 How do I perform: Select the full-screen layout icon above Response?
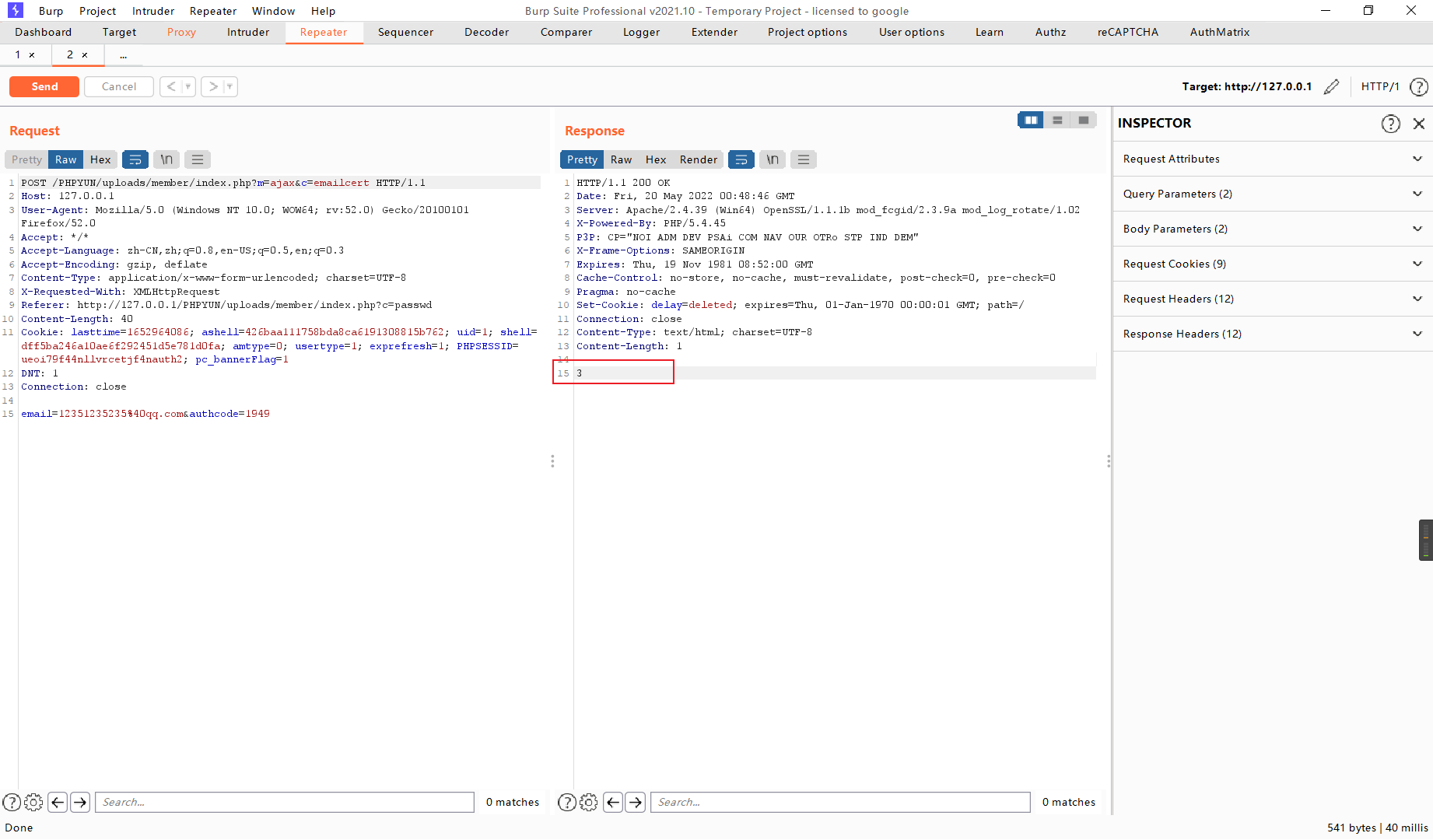click(x=1083, y=120)
